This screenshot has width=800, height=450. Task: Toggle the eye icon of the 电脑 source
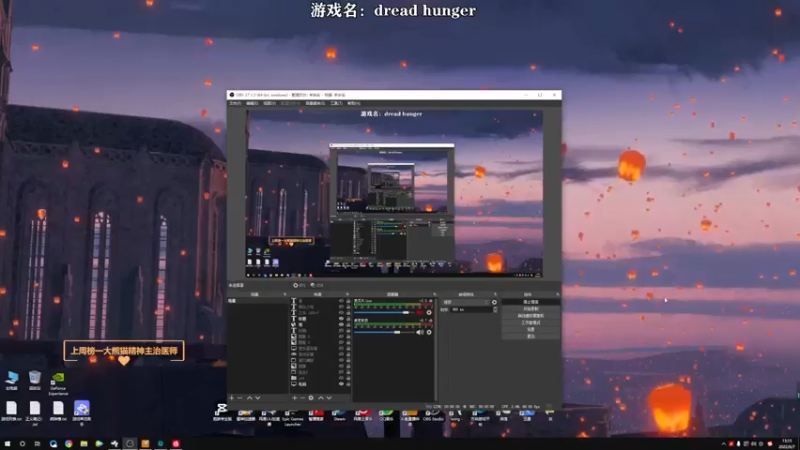341,384
